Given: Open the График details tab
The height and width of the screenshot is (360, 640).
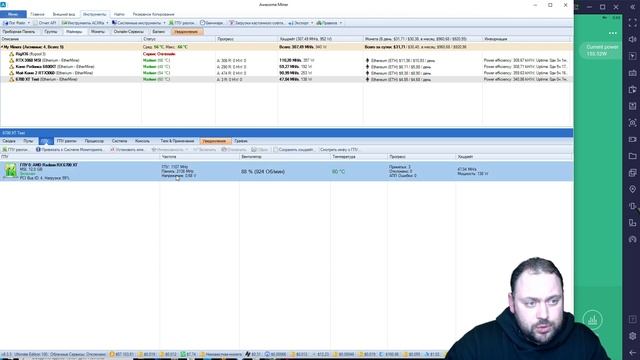Looking at the screenshot, I should 241,141.
